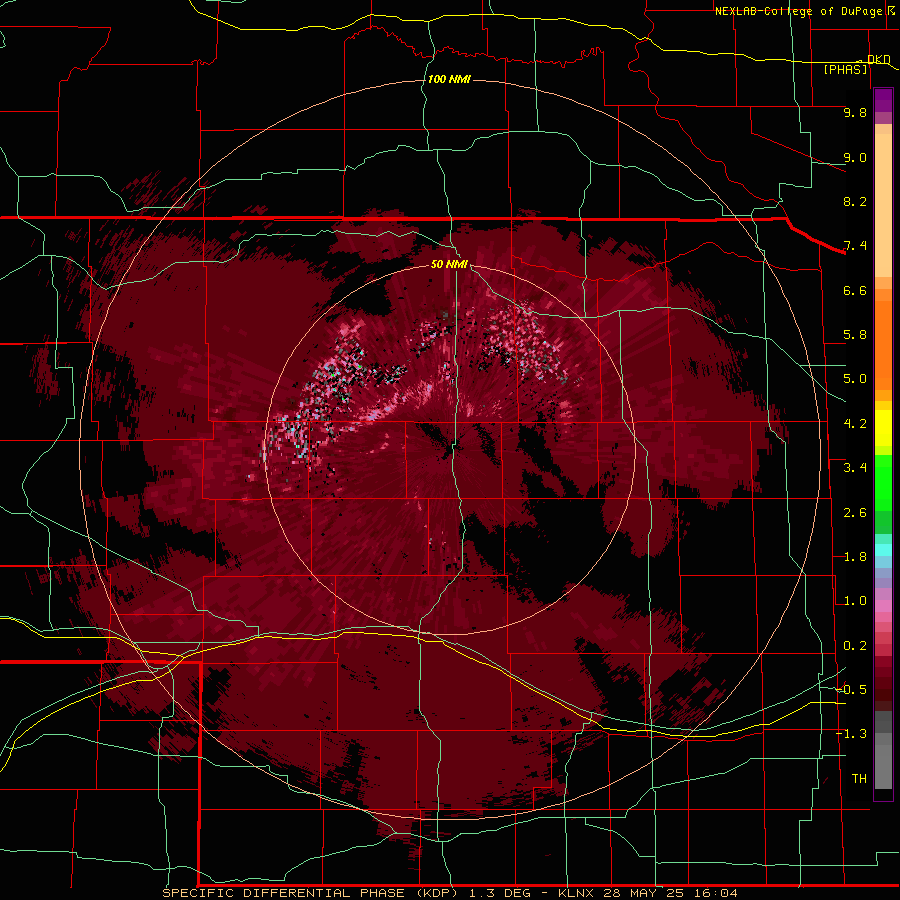Image resolution: width=900 pixels, height=900 pixels.
Task: Click the TH threshold legend label
Action: click(x=859, y=779)
